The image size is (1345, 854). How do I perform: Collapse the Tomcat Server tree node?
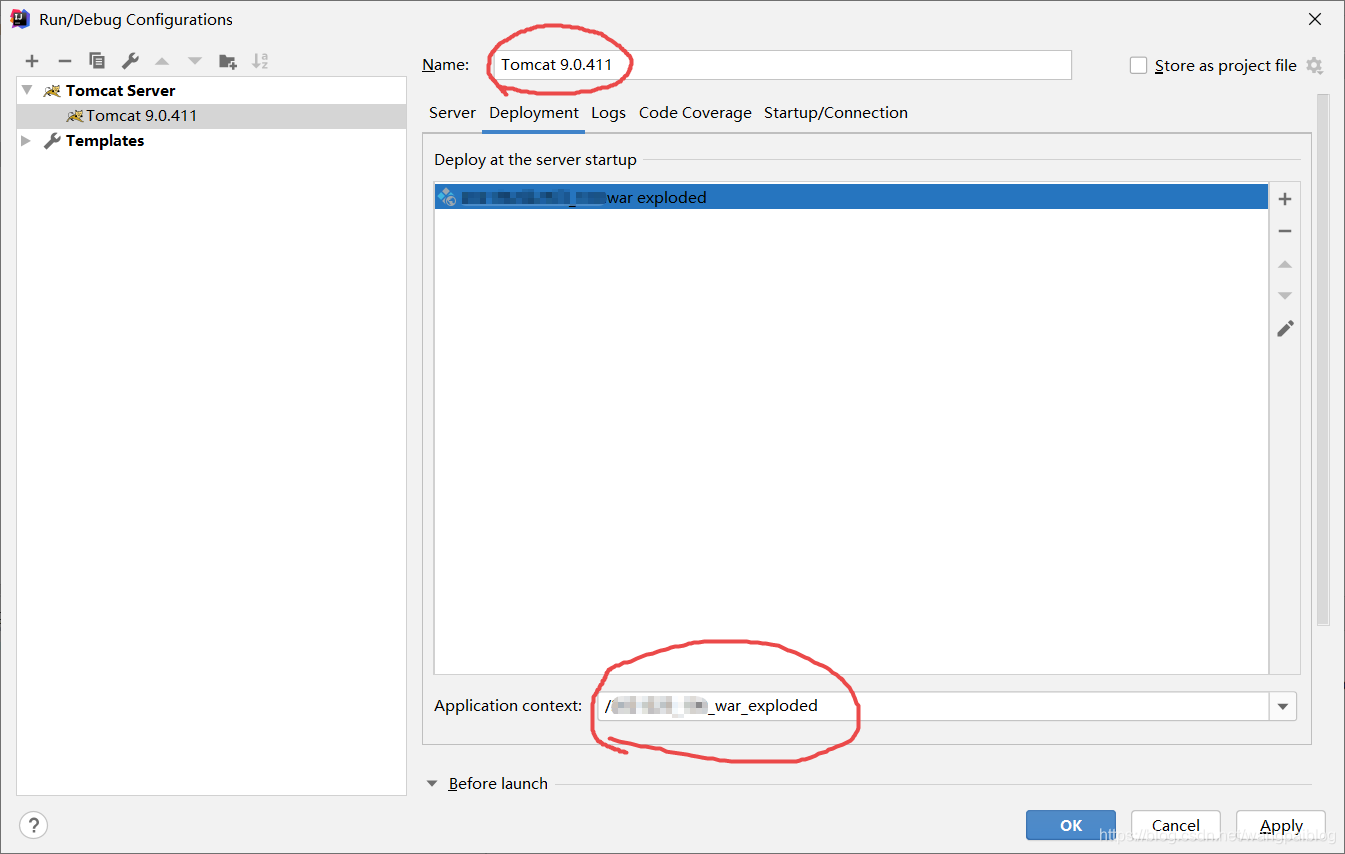pyautogui.click(x=27, y=90)
